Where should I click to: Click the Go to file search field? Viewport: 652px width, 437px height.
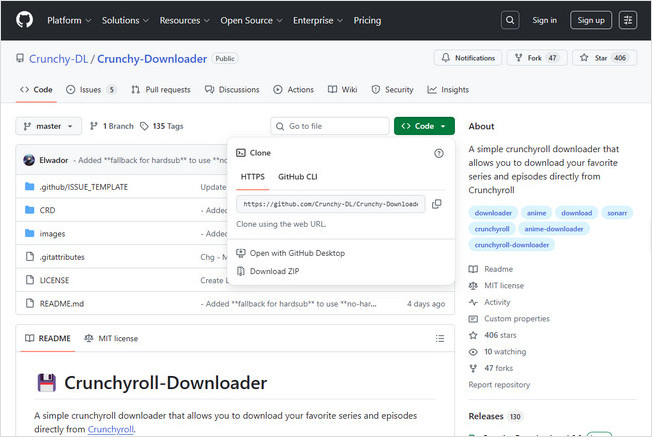click(x=330, y=126)
